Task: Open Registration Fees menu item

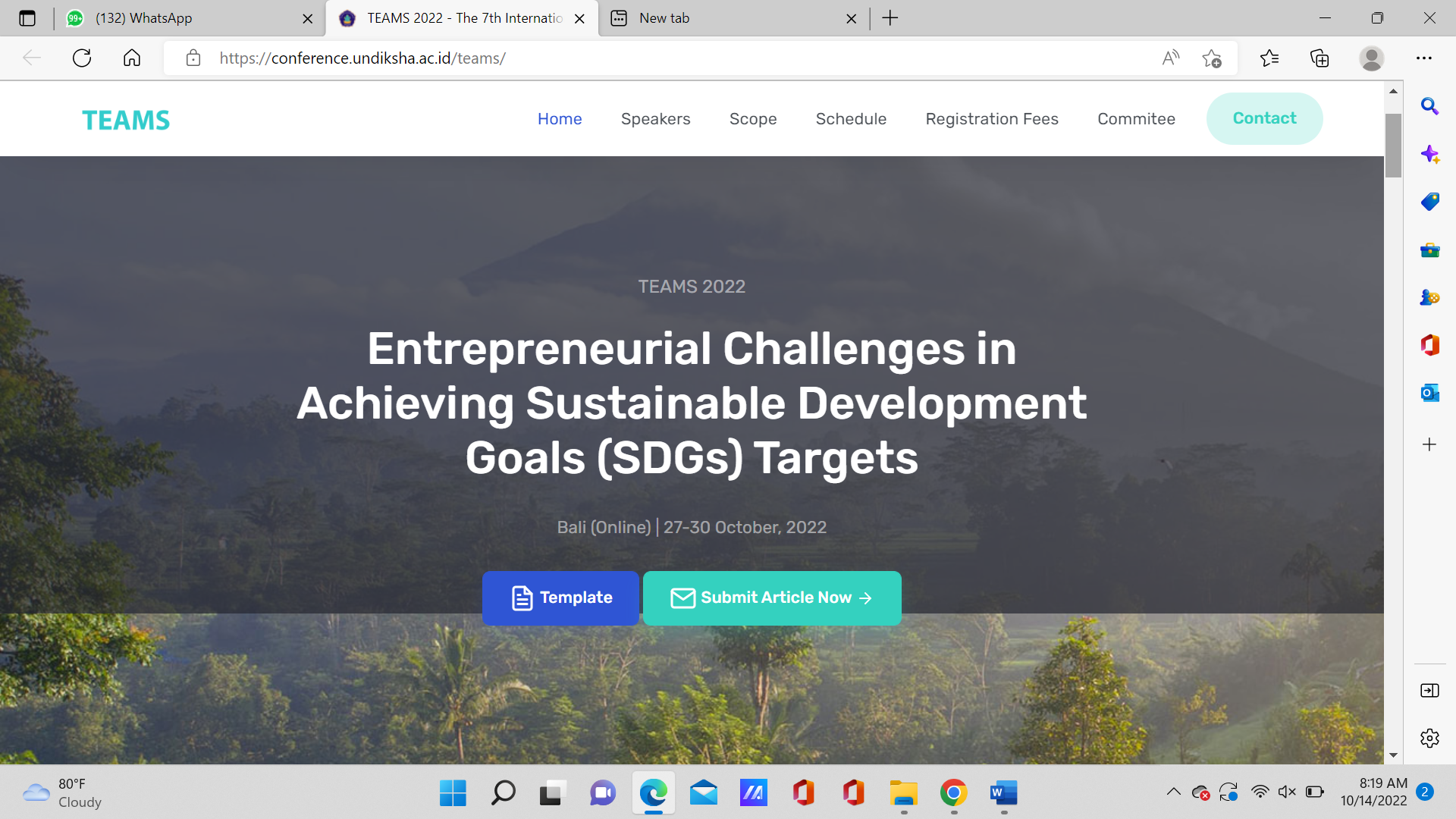Action: point(991,119)
